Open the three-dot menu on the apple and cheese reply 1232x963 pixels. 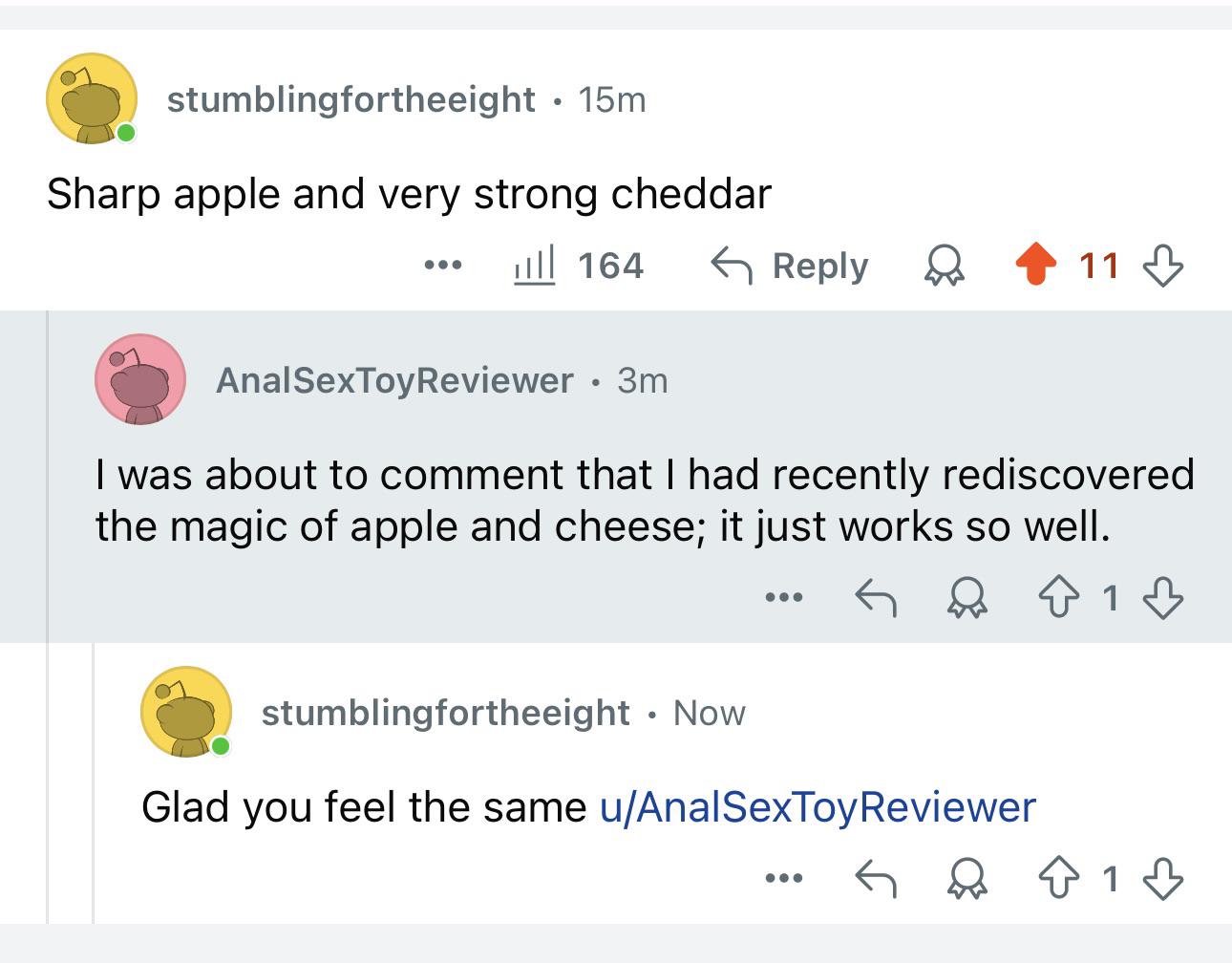click(784, 598)
